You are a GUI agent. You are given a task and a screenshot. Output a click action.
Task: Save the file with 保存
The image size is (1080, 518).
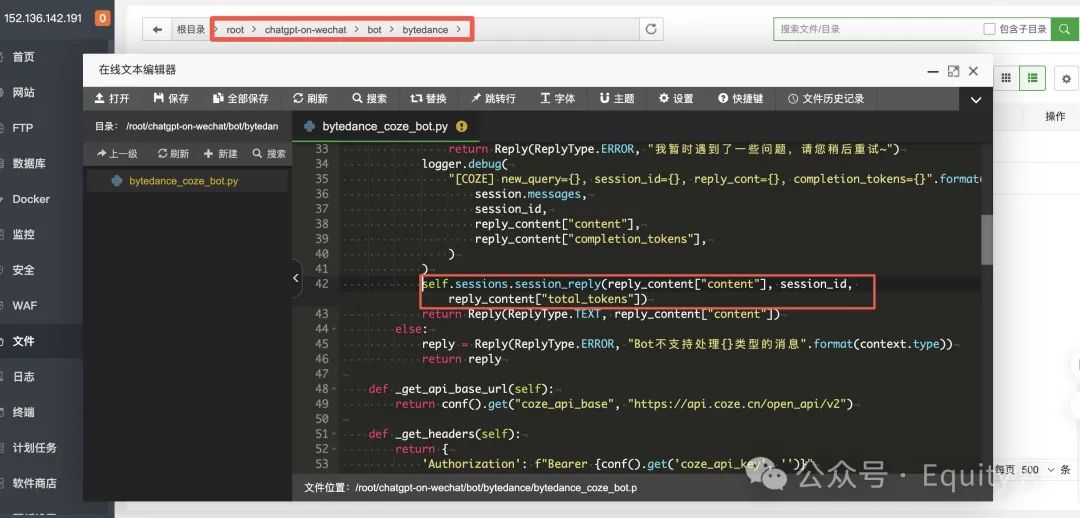(x=171, y=99)
